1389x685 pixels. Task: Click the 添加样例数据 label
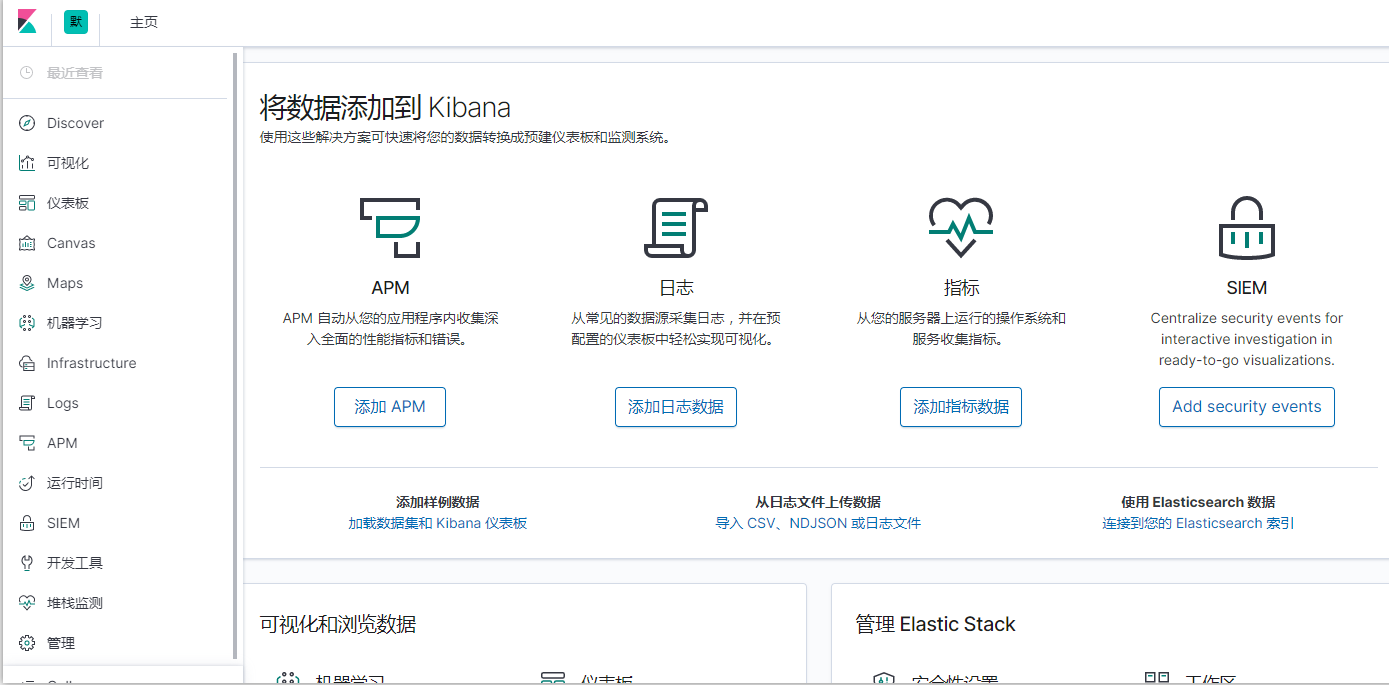438,502
